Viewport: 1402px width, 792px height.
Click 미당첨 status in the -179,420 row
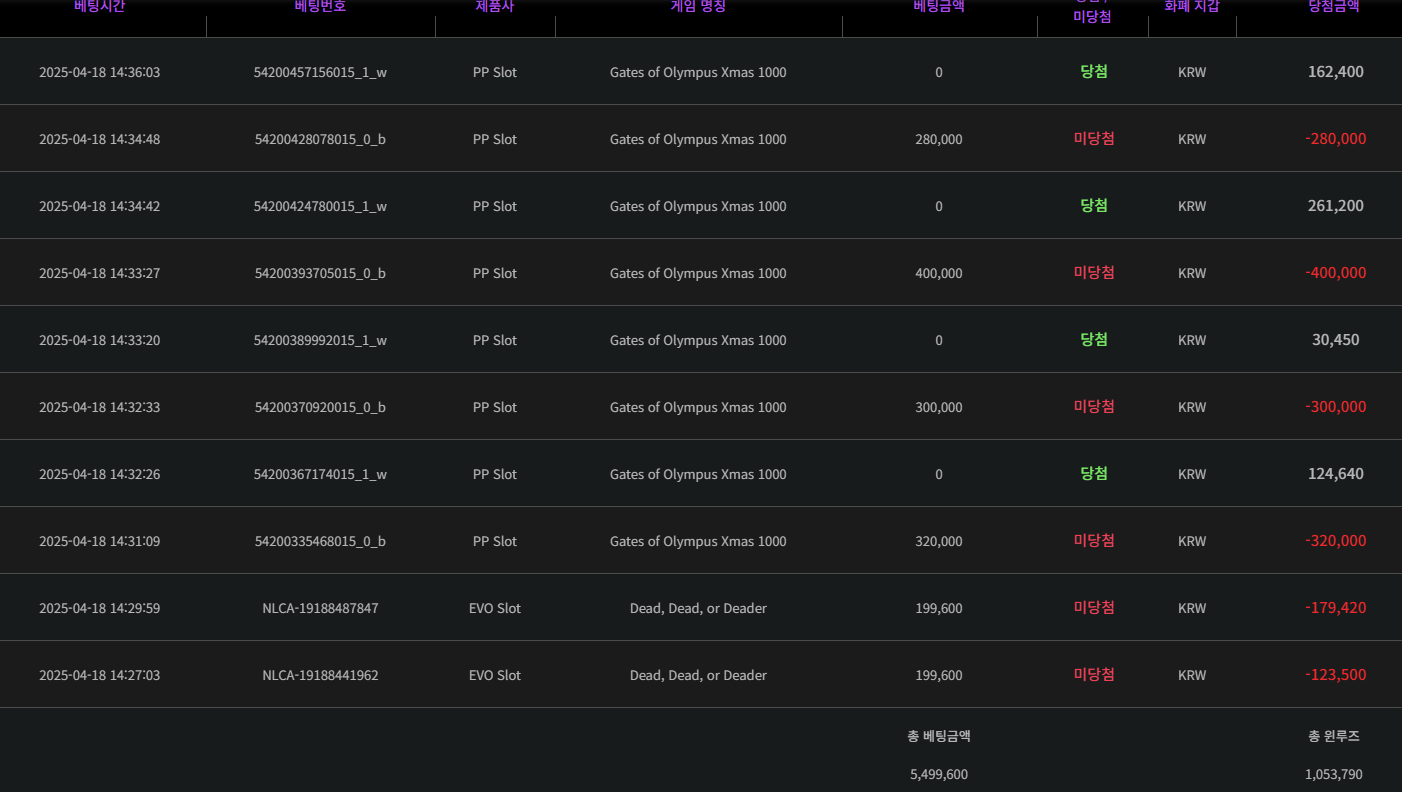pyautogui.click(x=1094, y=607)
